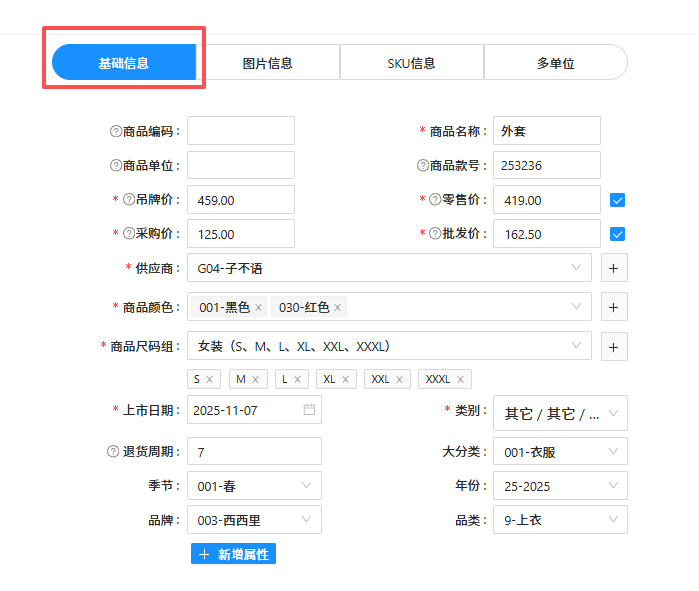The image size is (699, 591).
Task: Click the 商品名称 field containing 外套
Action: pos(547,131)
